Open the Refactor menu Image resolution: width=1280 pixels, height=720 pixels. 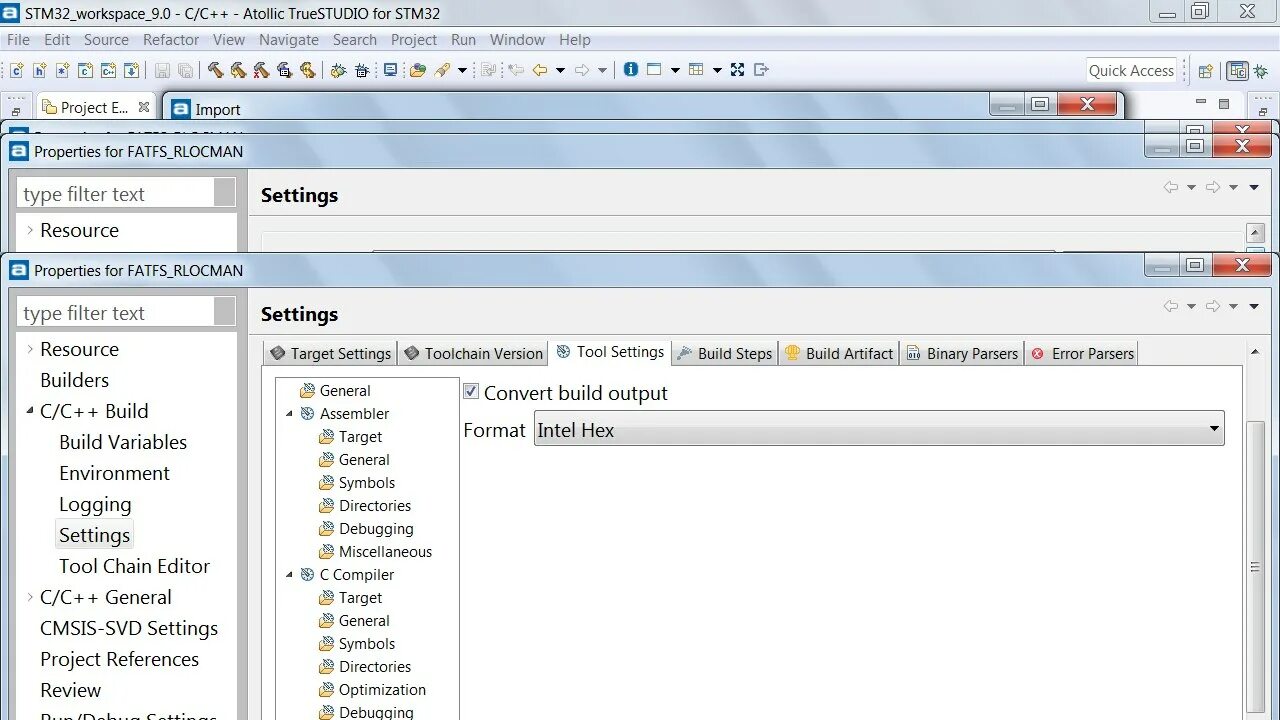[x=171, y=40]
